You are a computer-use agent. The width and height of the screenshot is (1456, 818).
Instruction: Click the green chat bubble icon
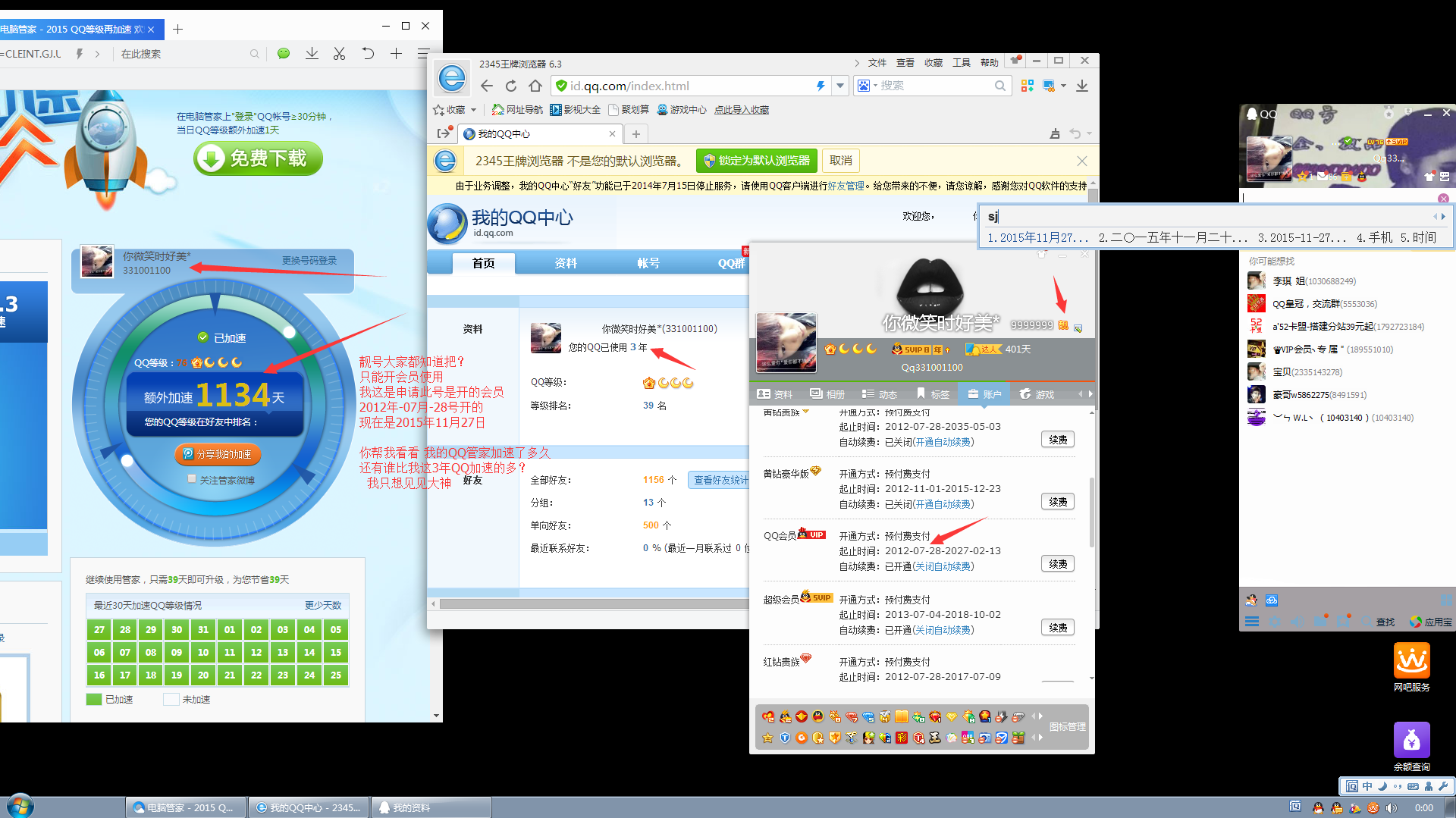pos(284,54)
